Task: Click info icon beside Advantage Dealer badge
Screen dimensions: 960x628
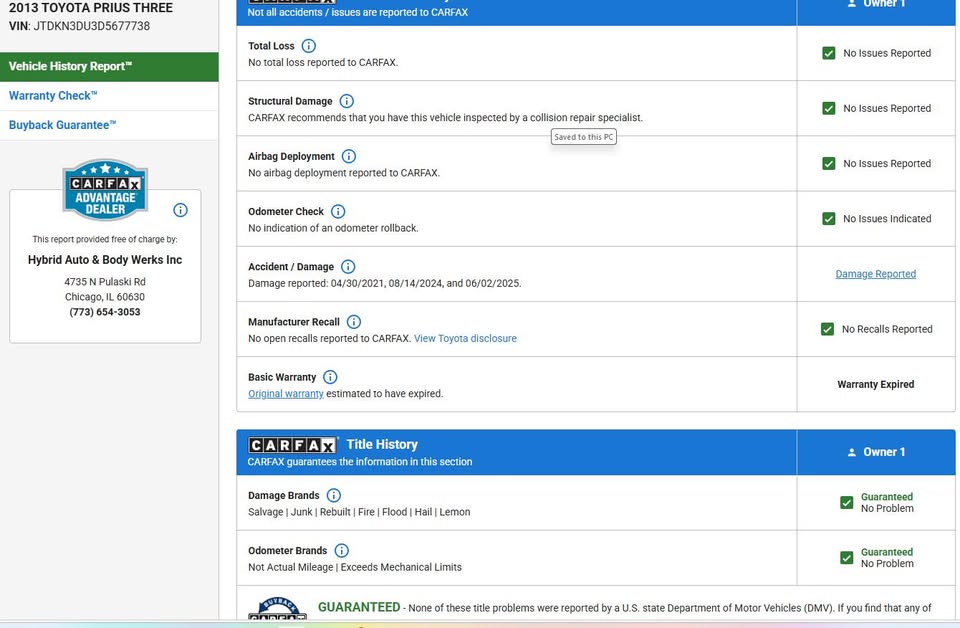Action: pos(180,210)
